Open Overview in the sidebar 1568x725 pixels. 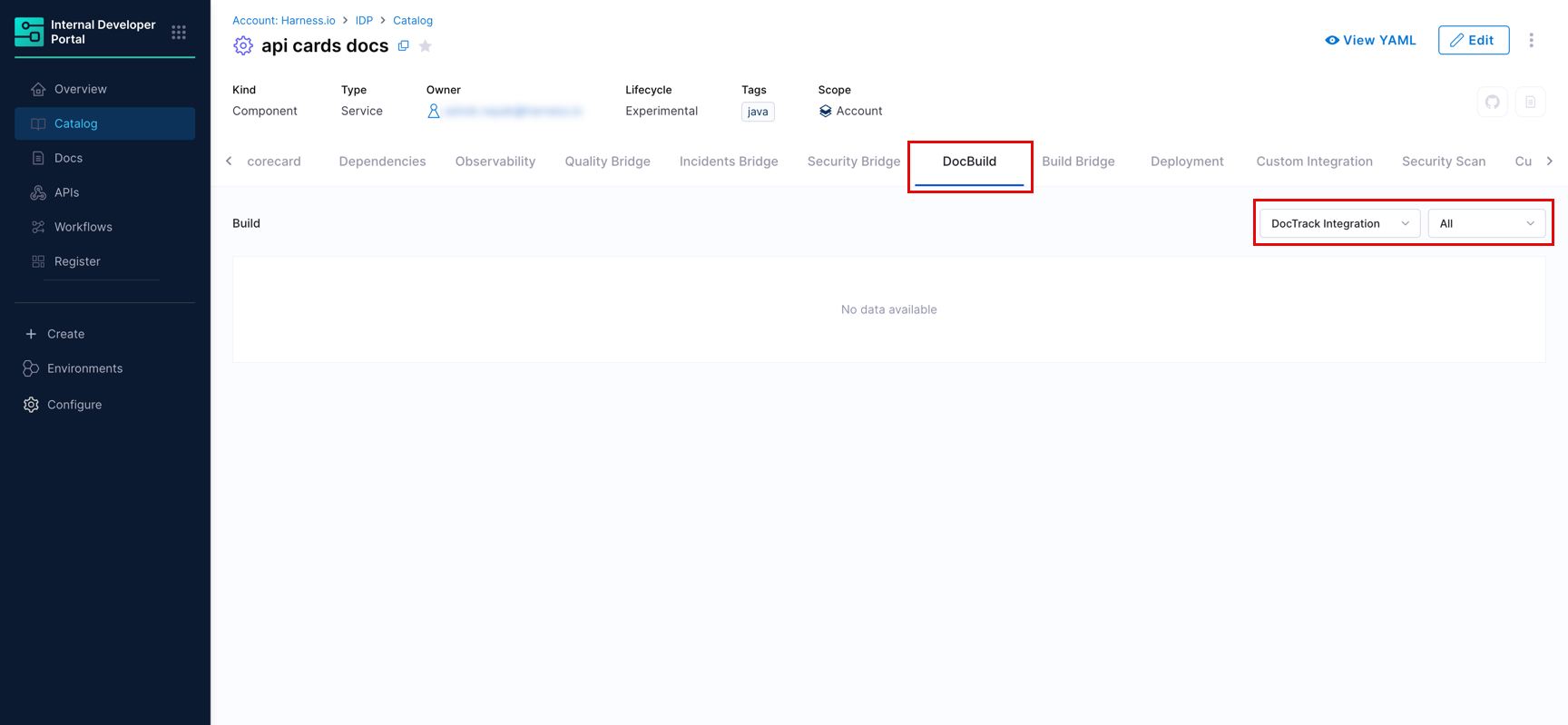[x=105, y=89]
